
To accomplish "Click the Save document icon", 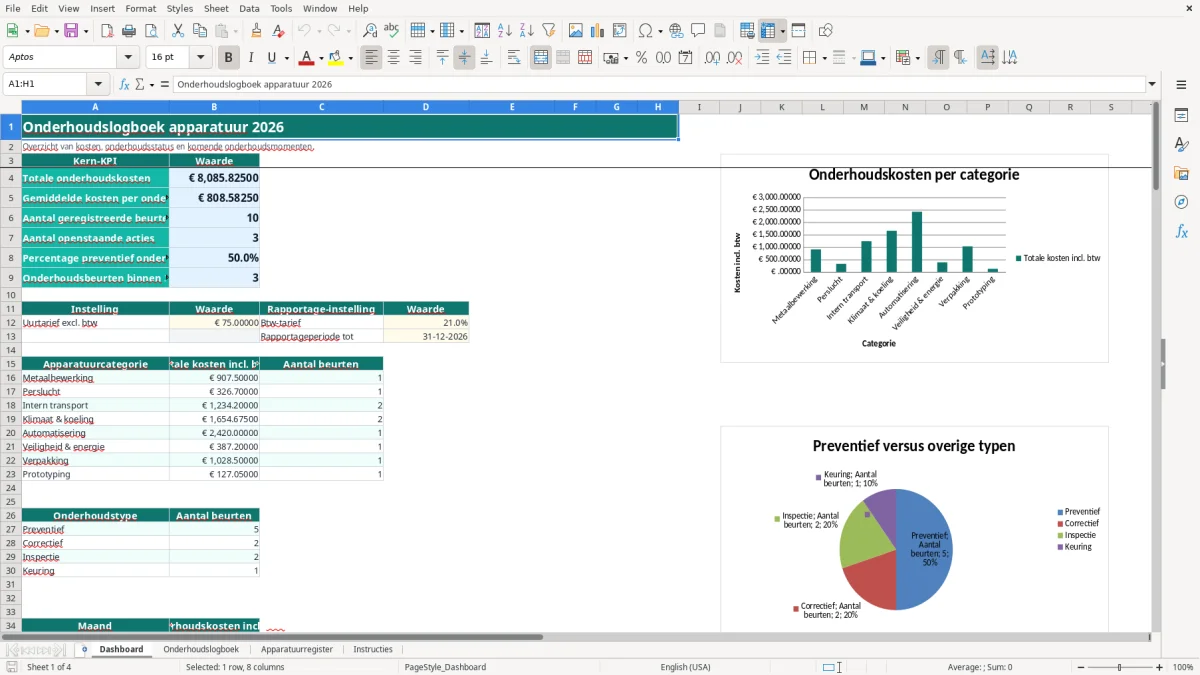I will click(x=71, y=31).
